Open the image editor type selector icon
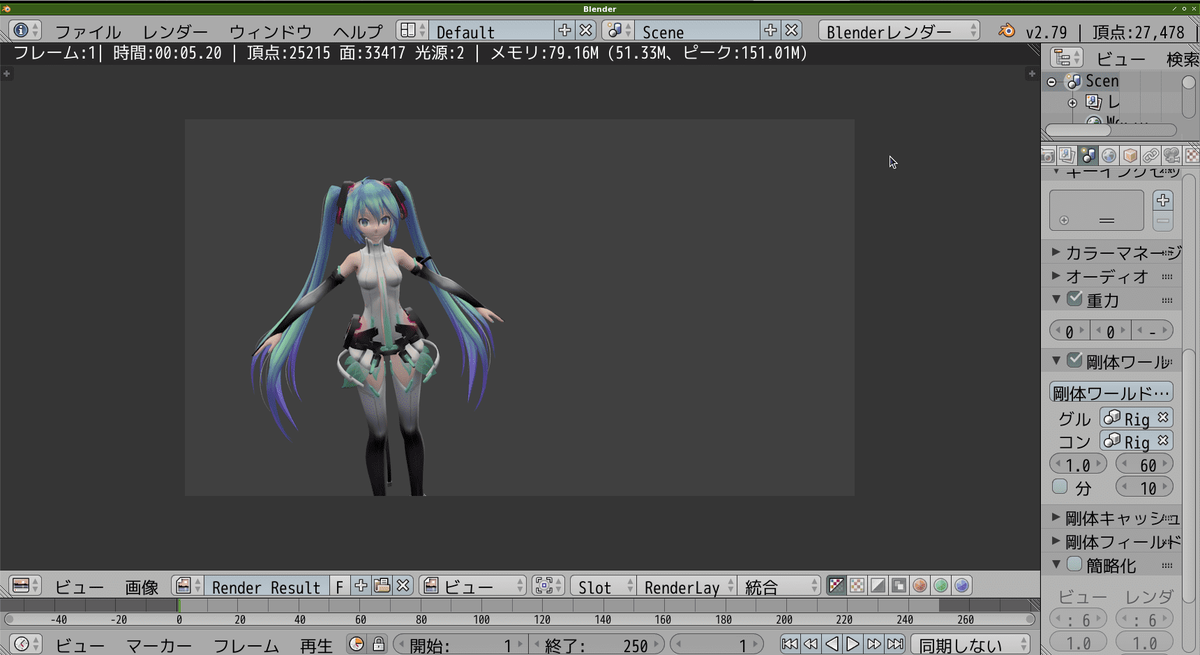 [25, 587]
